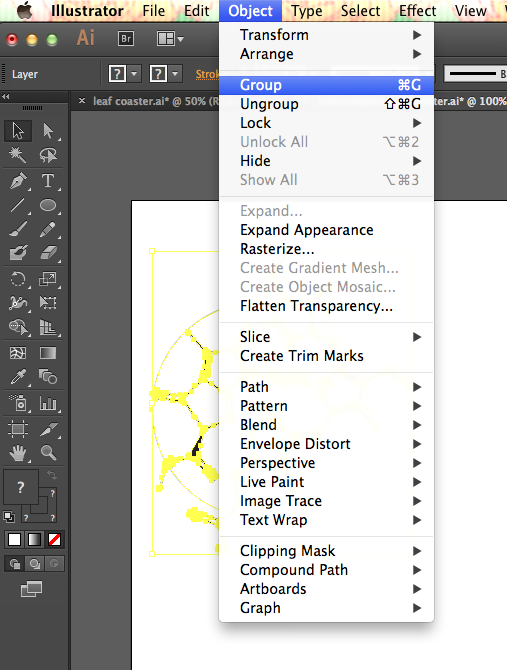This screenshot has width=507, height=670.
Task: Expand the Compound Path submenu
Action: [326, 570]
